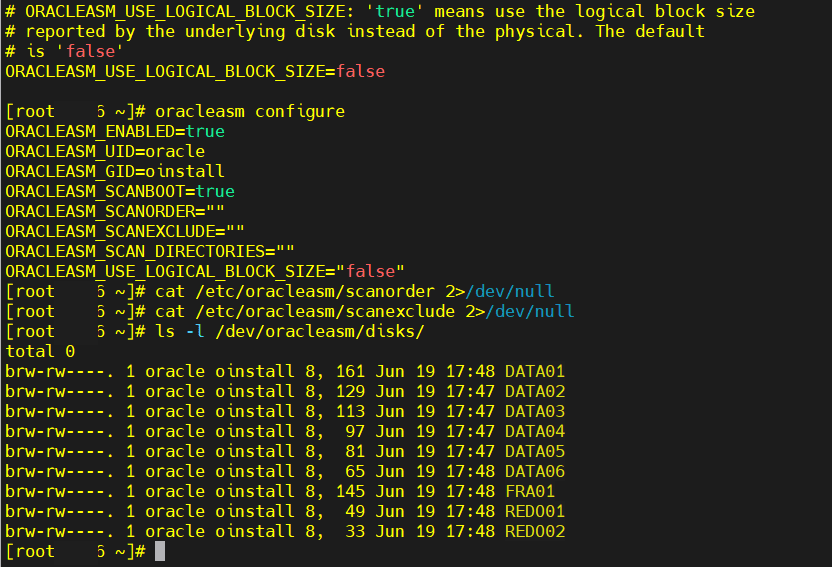Click the ORACLEASM_SCANORDER="" line
Viewport: 832px width, 567px height.
115,212
